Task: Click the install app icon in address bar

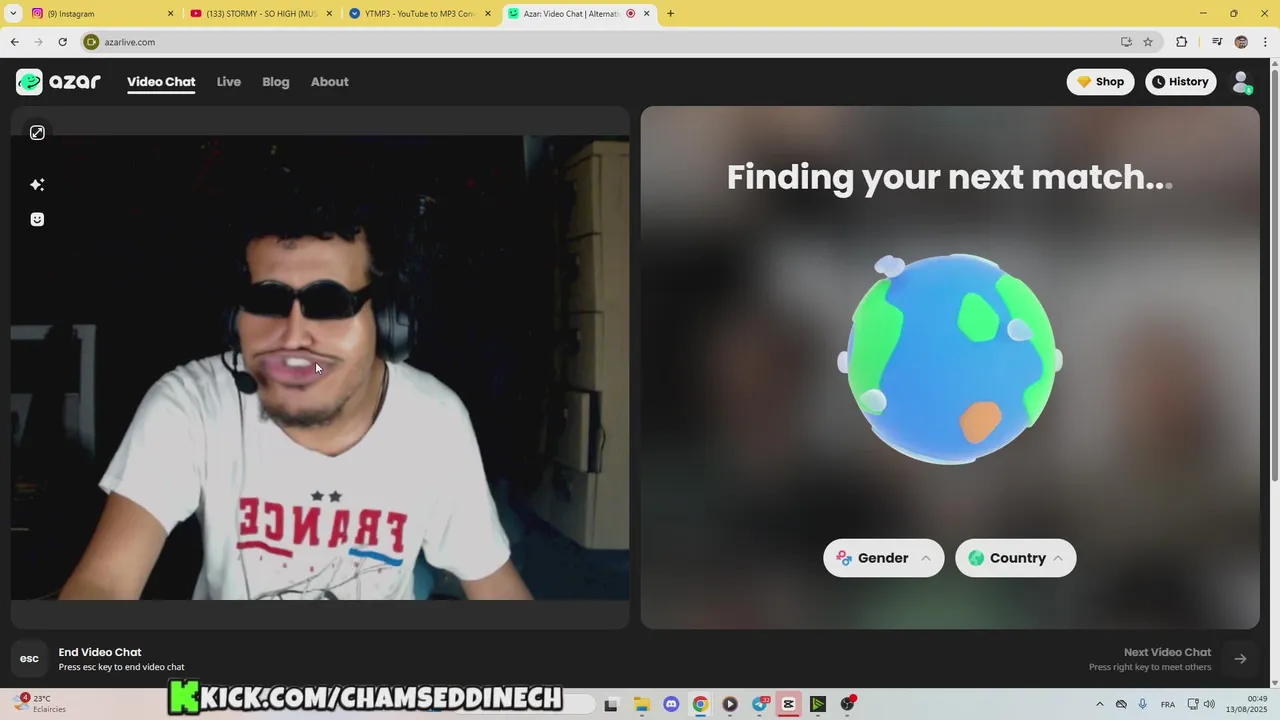Action: coord(1126,42)
